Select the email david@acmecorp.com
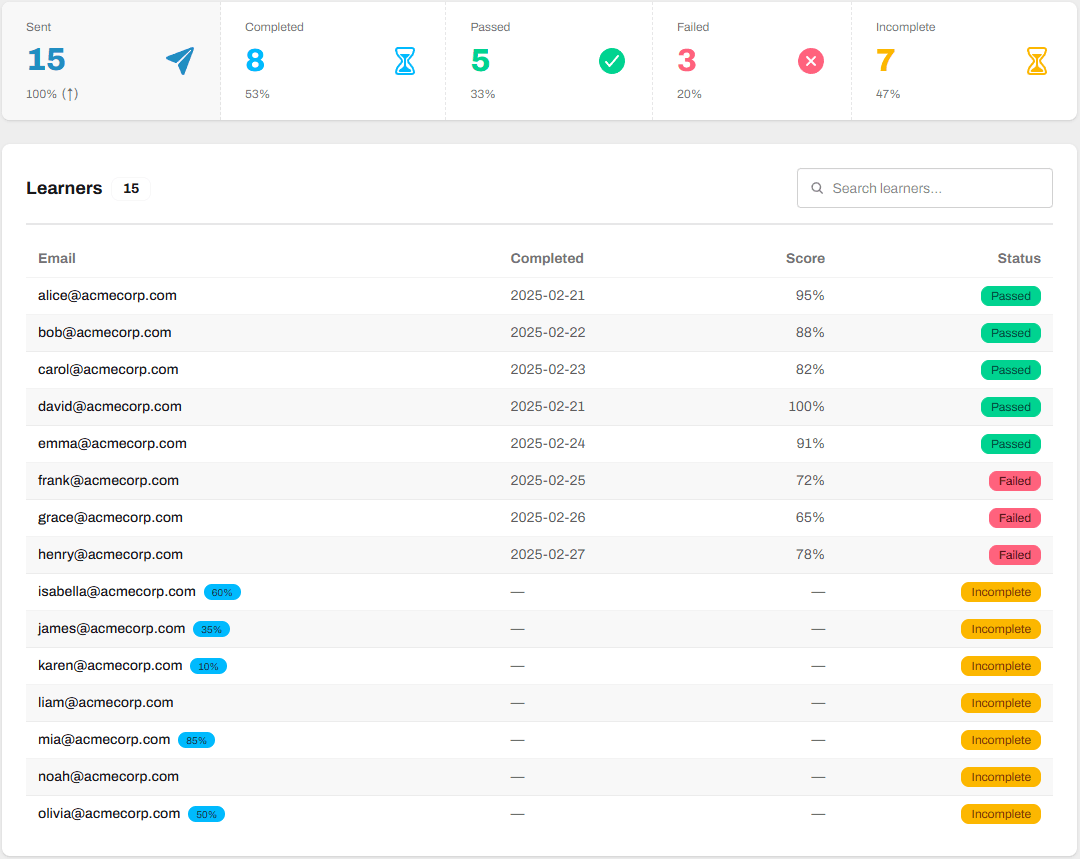1080x859 pixels. pyautogui.click(x=109, y=406)
